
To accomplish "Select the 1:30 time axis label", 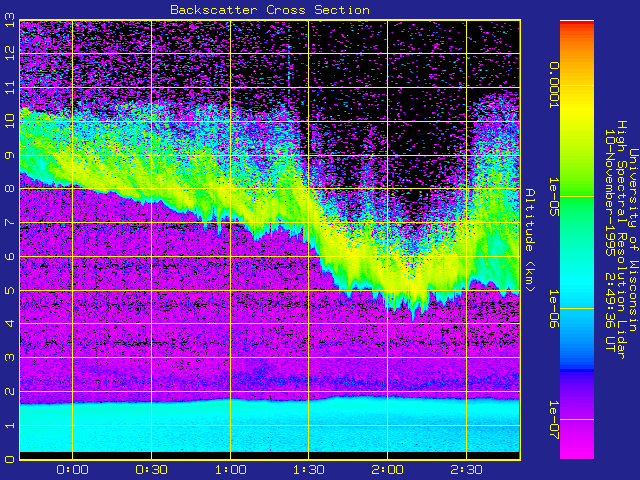I will pyautogui.click(x=309, y=470).
